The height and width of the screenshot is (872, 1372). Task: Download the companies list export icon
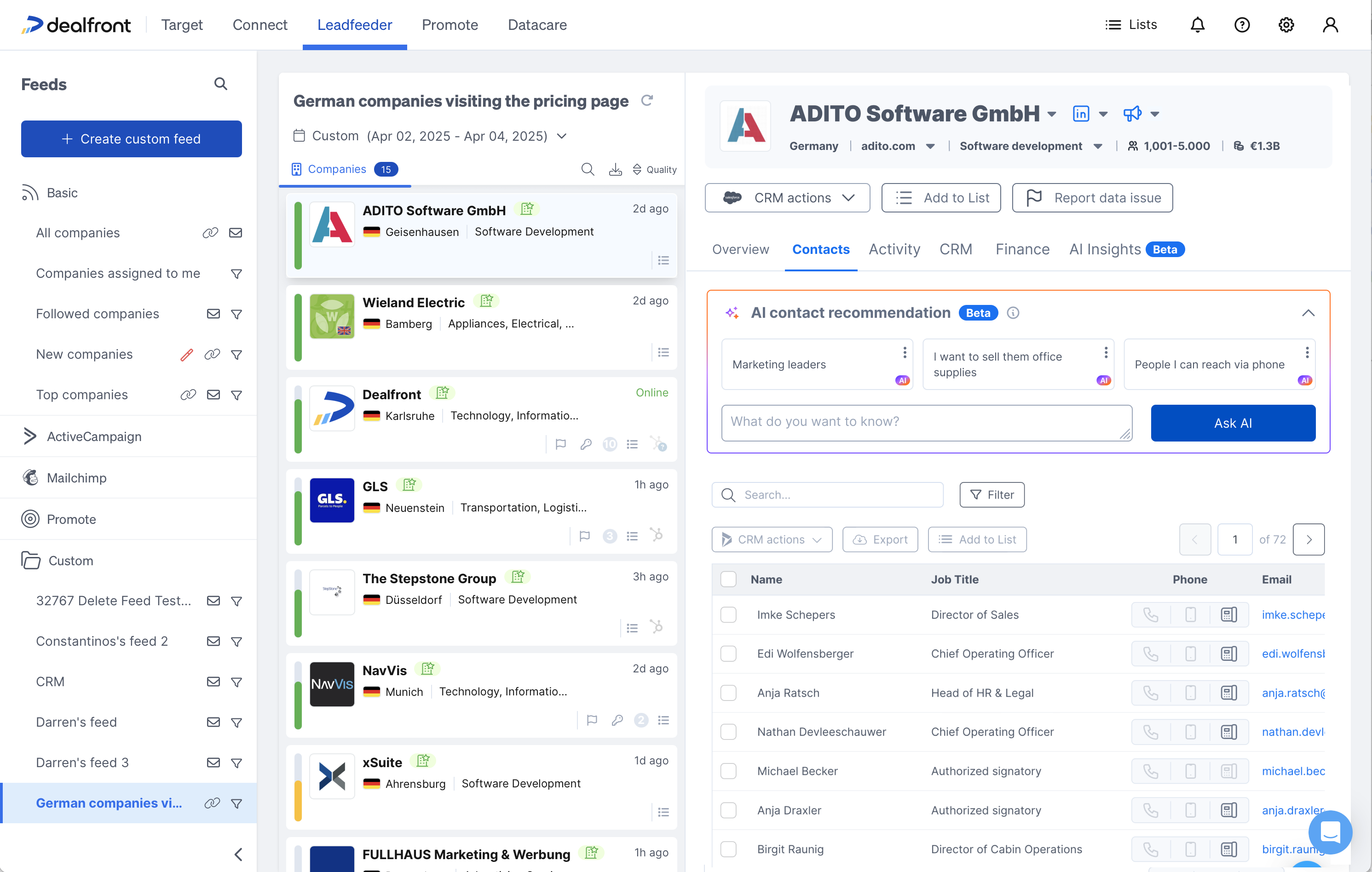(x=615, y=169)
